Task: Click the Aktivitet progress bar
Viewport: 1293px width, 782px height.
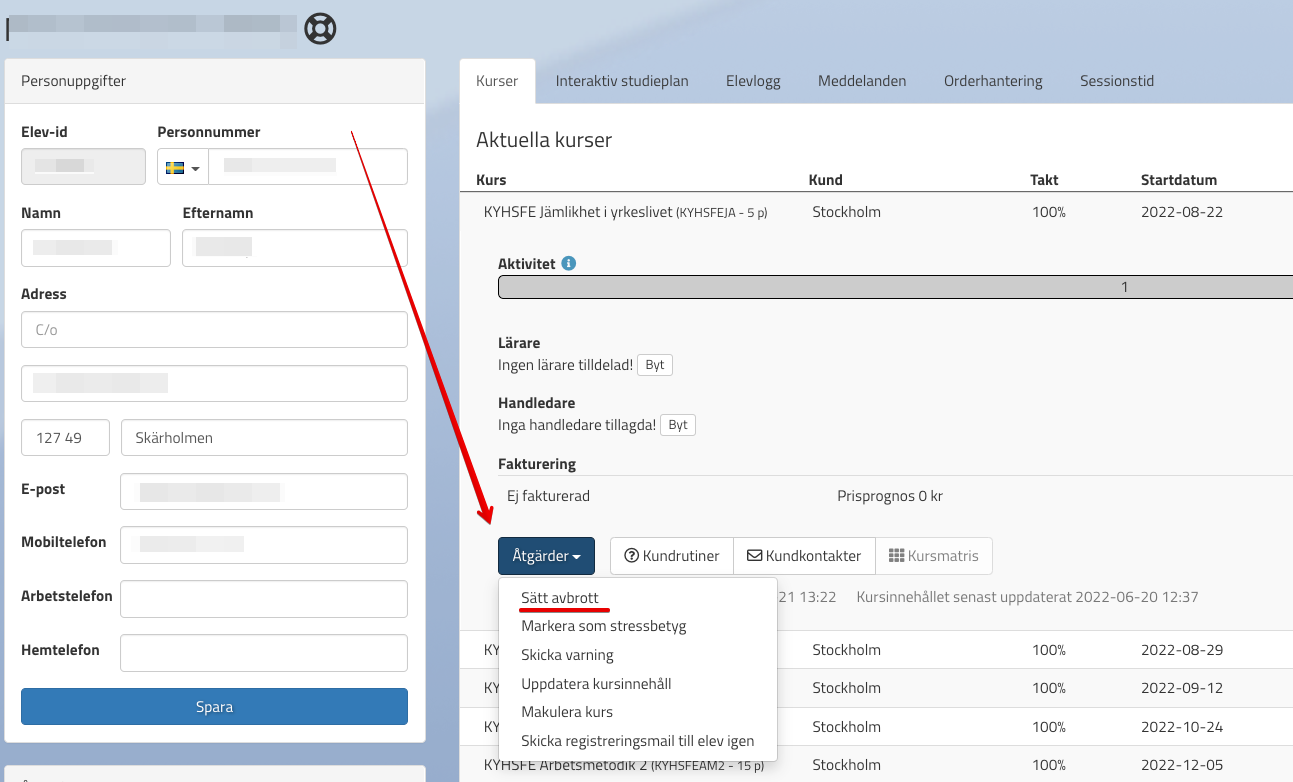Action: (x=895, y=287)
